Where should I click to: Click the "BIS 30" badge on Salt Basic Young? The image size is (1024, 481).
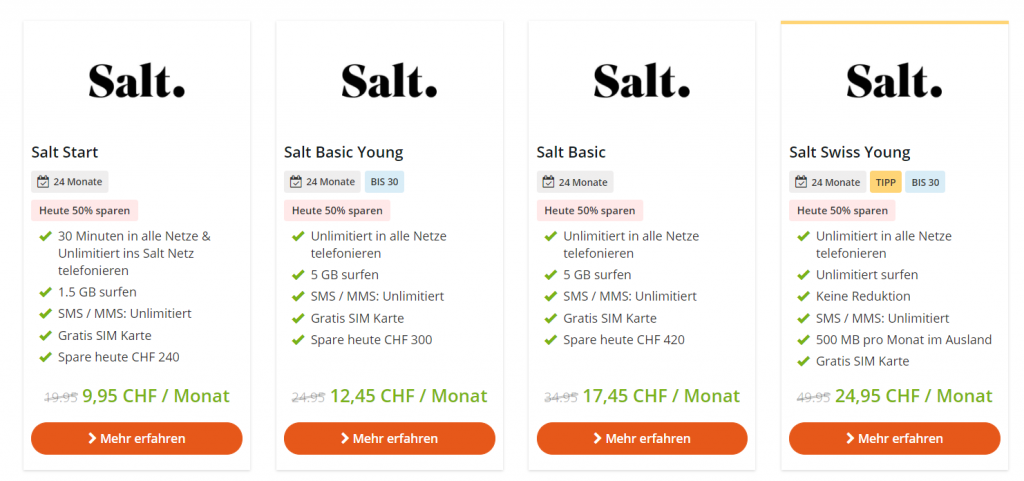pos(385,182)
